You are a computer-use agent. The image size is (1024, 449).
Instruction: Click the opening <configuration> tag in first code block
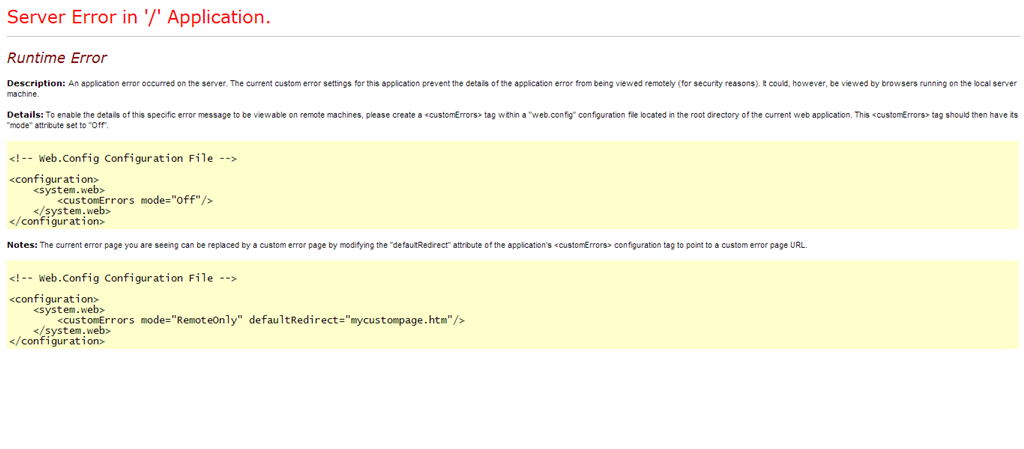pyautogui.click(x=54, y=179)
